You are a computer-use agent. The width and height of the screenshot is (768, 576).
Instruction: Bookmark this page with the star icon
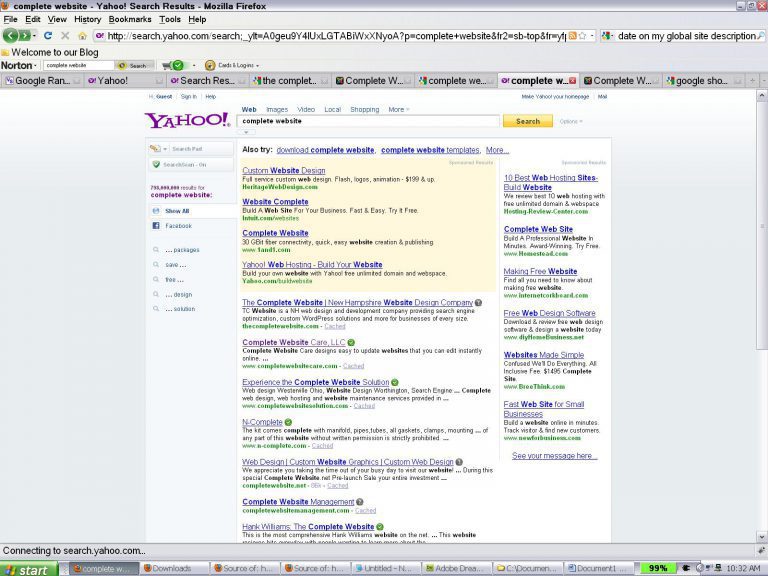click(x=582, y=36)
